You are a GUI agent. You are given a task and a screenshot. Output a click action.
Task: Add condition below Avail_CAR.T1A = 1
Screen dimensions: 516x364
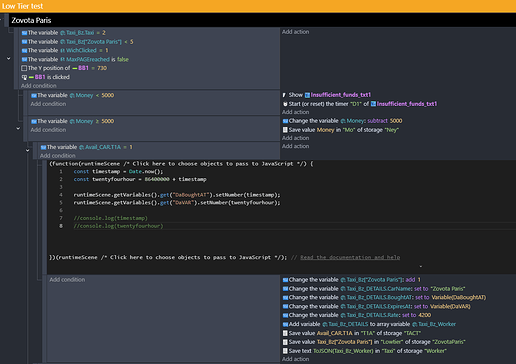58,156
